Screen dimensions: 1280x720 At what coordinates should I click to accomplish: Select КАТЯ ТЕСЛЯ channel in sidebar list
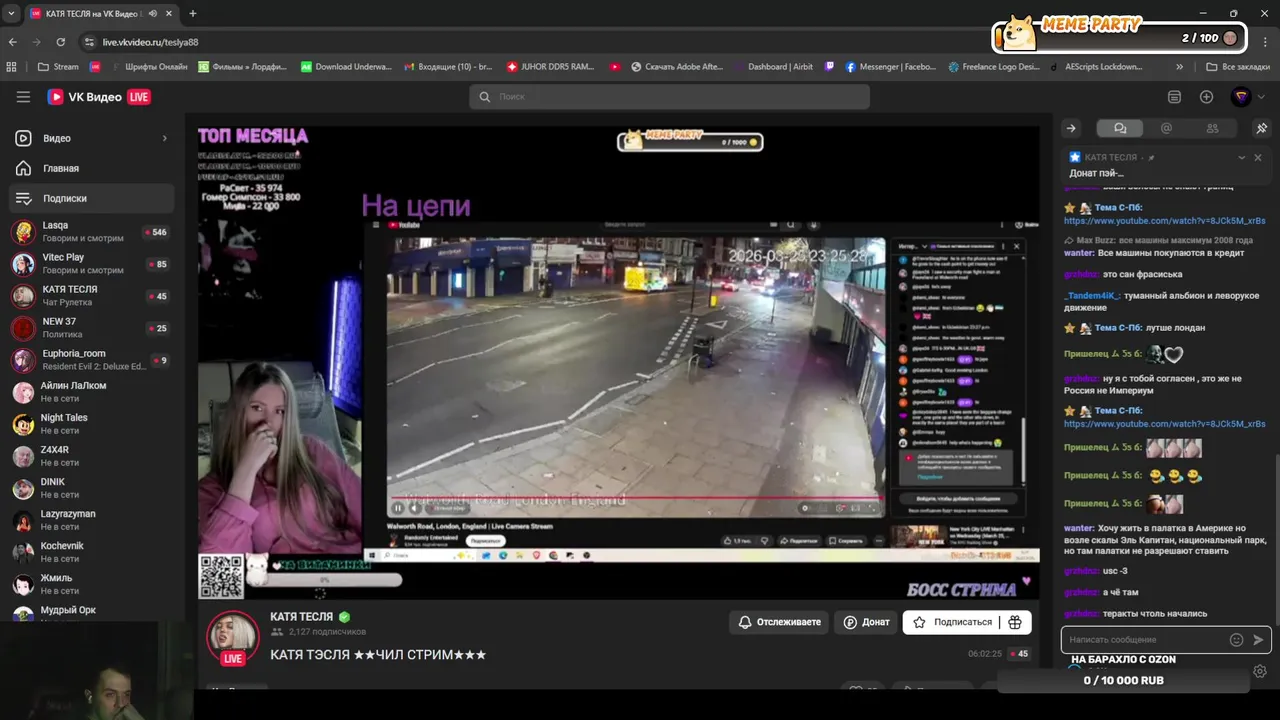point(91,296)
